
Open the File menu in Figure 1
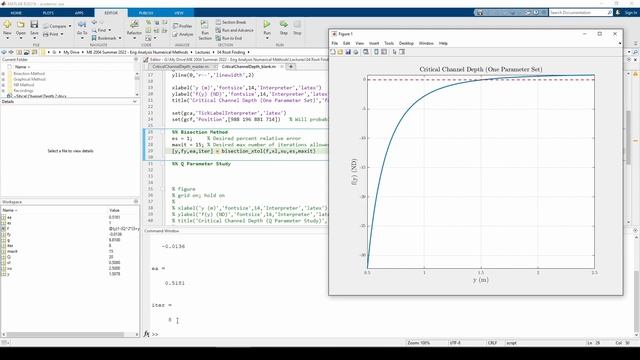tap(334, 43)
